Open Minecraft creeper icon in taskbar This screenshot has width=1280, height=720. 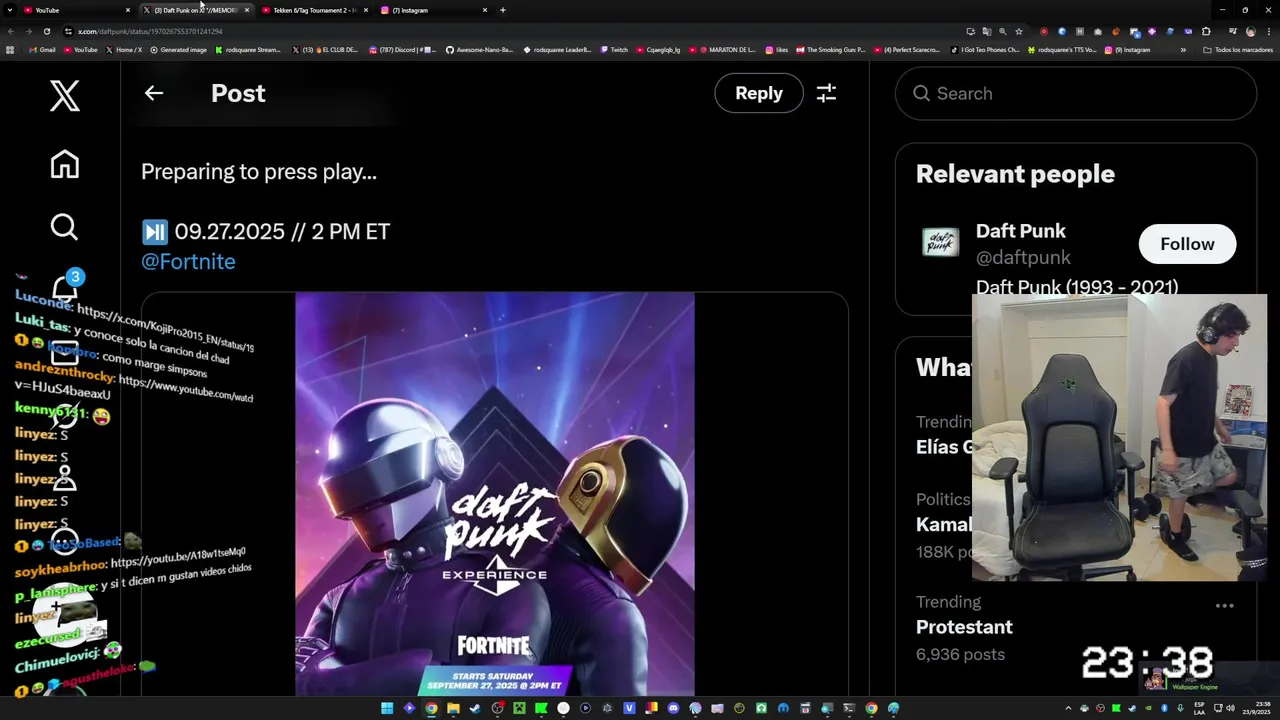click(519, 708)
